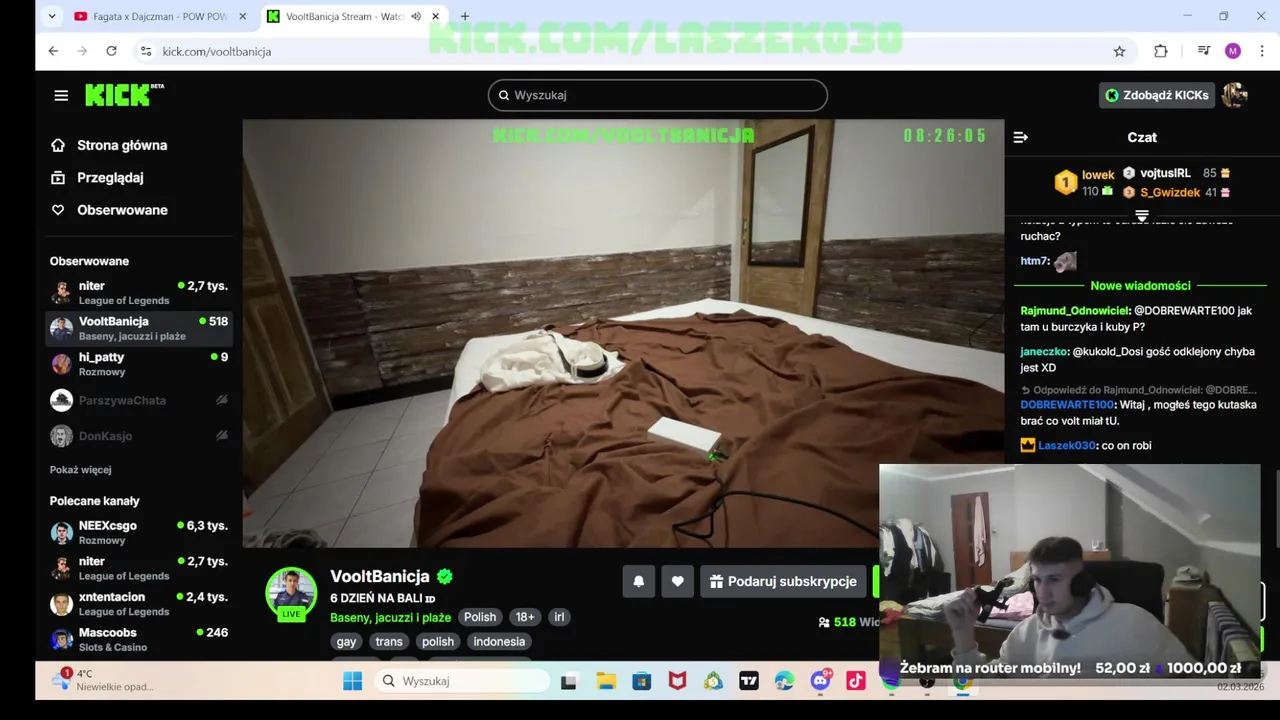Click S_Gwizdek in chat leaderboard
Screen dimensions: 1280x720
click(1170, 192)
